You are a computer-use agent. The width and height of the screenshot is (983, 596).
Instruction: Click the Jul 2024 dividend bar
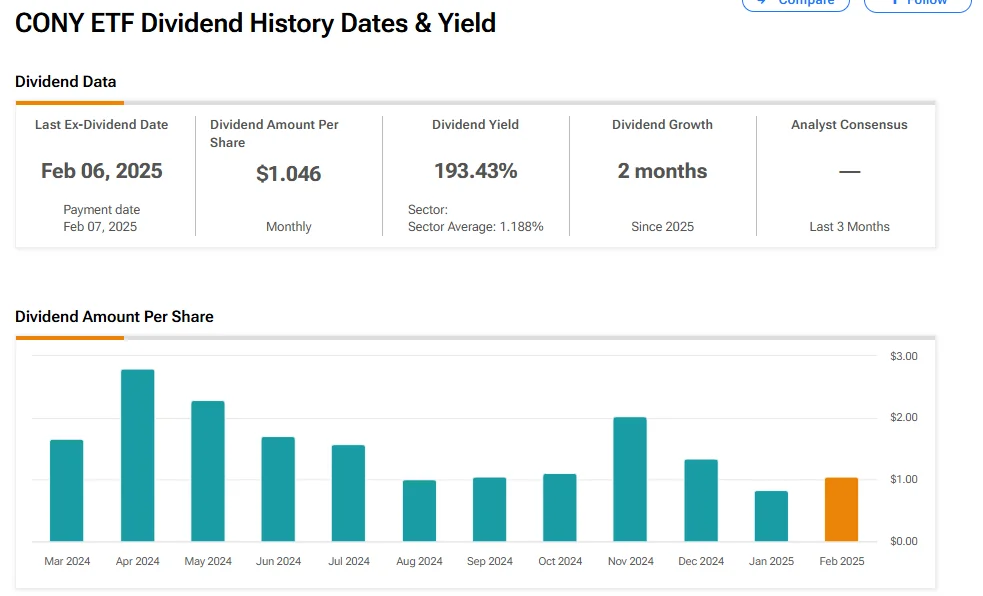[348, 493]
